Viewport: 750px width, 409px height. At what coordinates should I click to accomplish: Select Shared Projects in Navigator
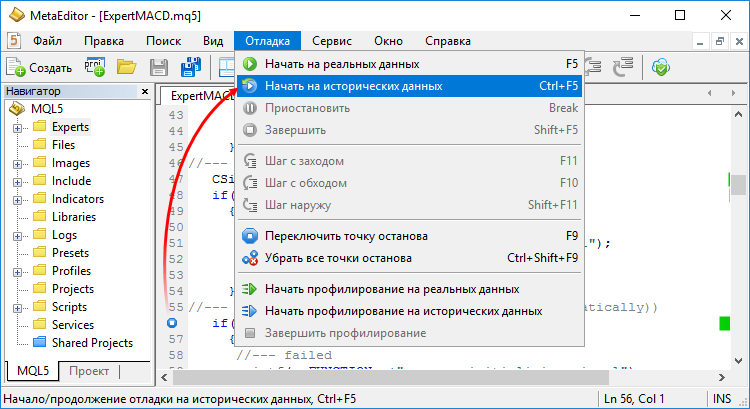[x=92, y=343]
